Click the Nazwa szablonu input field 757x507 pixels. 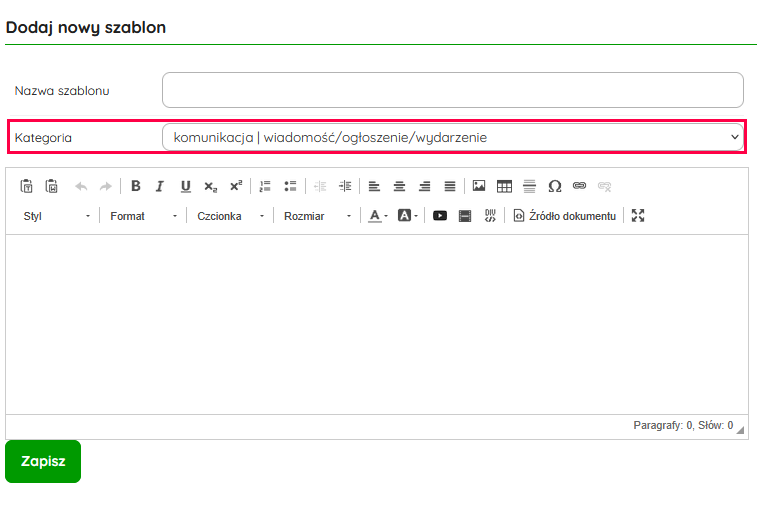[452, 90]
